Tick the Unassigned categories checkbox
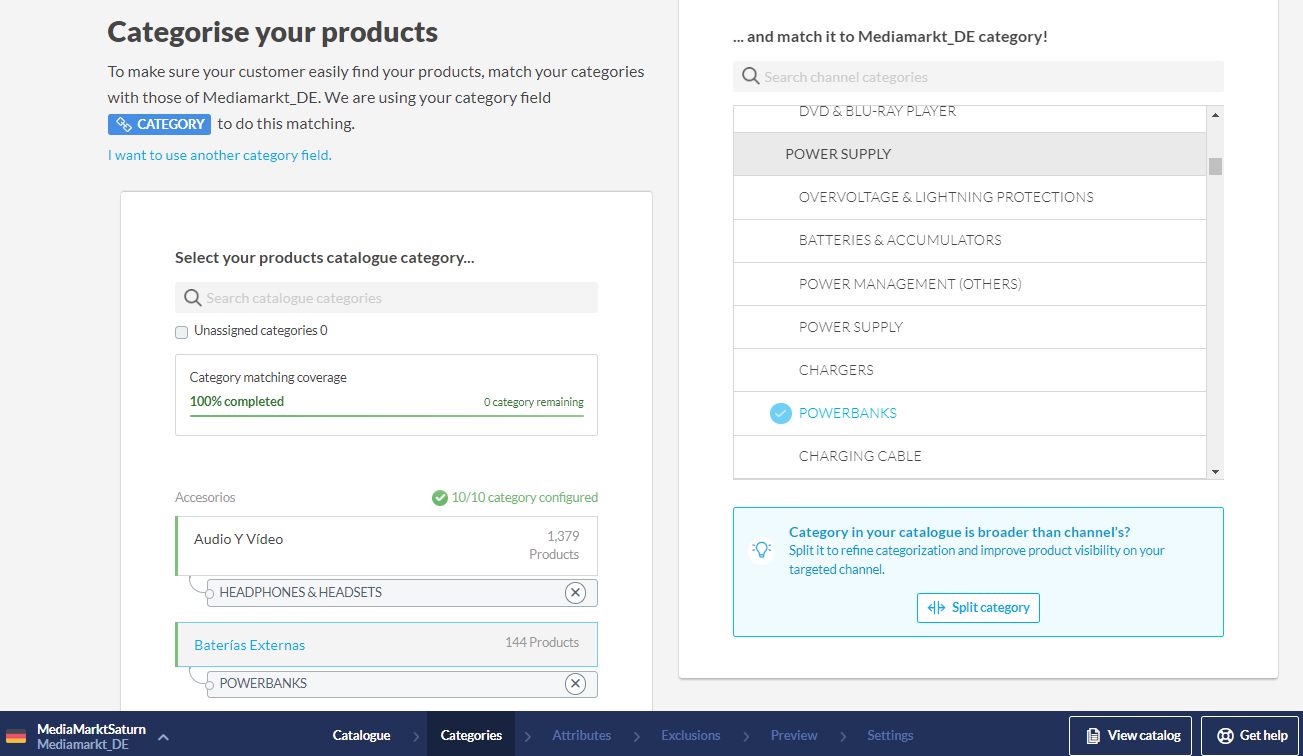 (x=181, y=332)
